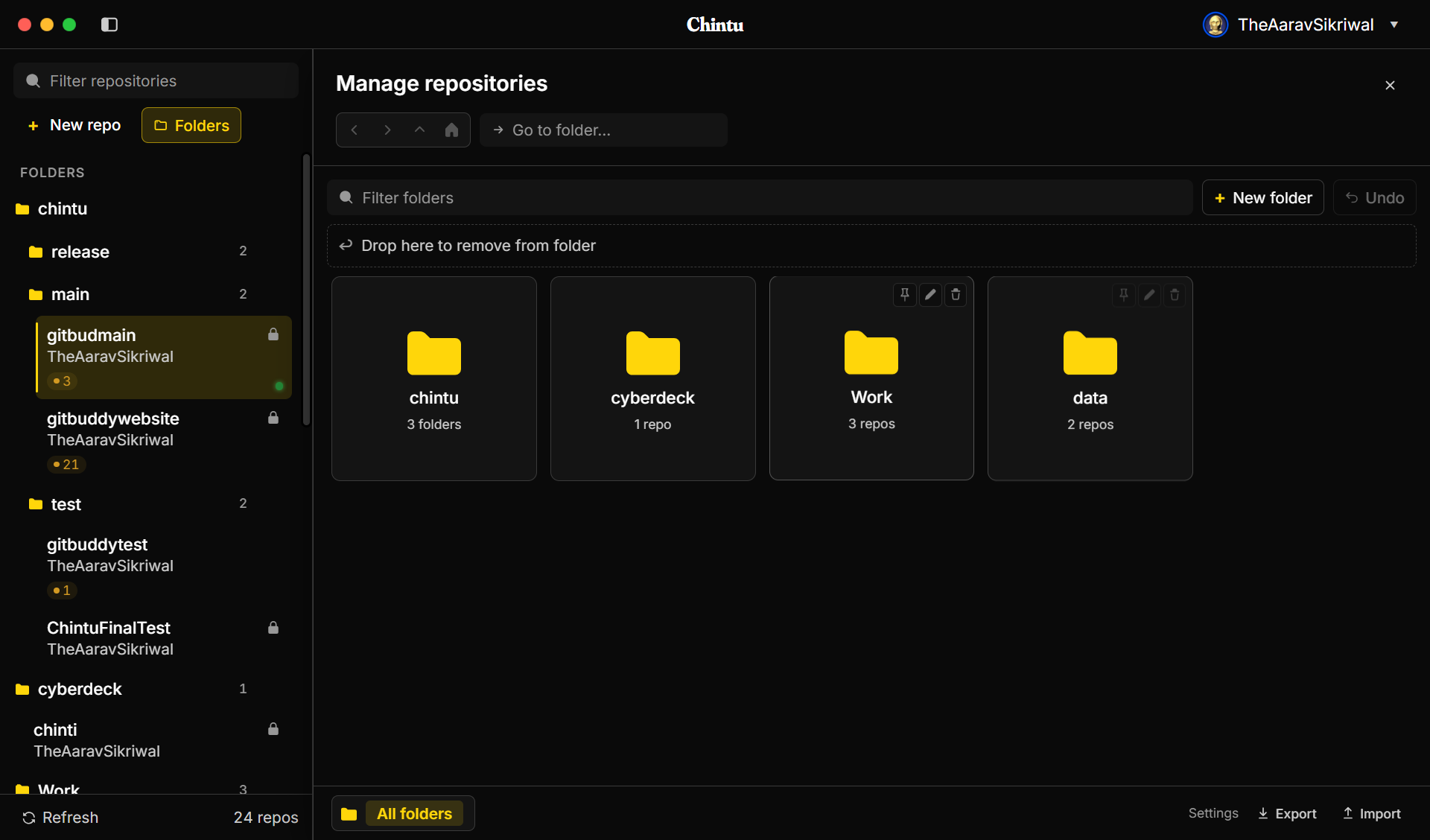1430x840 pixels.
Task: Focus the Filter repositories field
Action: point(156,80)
